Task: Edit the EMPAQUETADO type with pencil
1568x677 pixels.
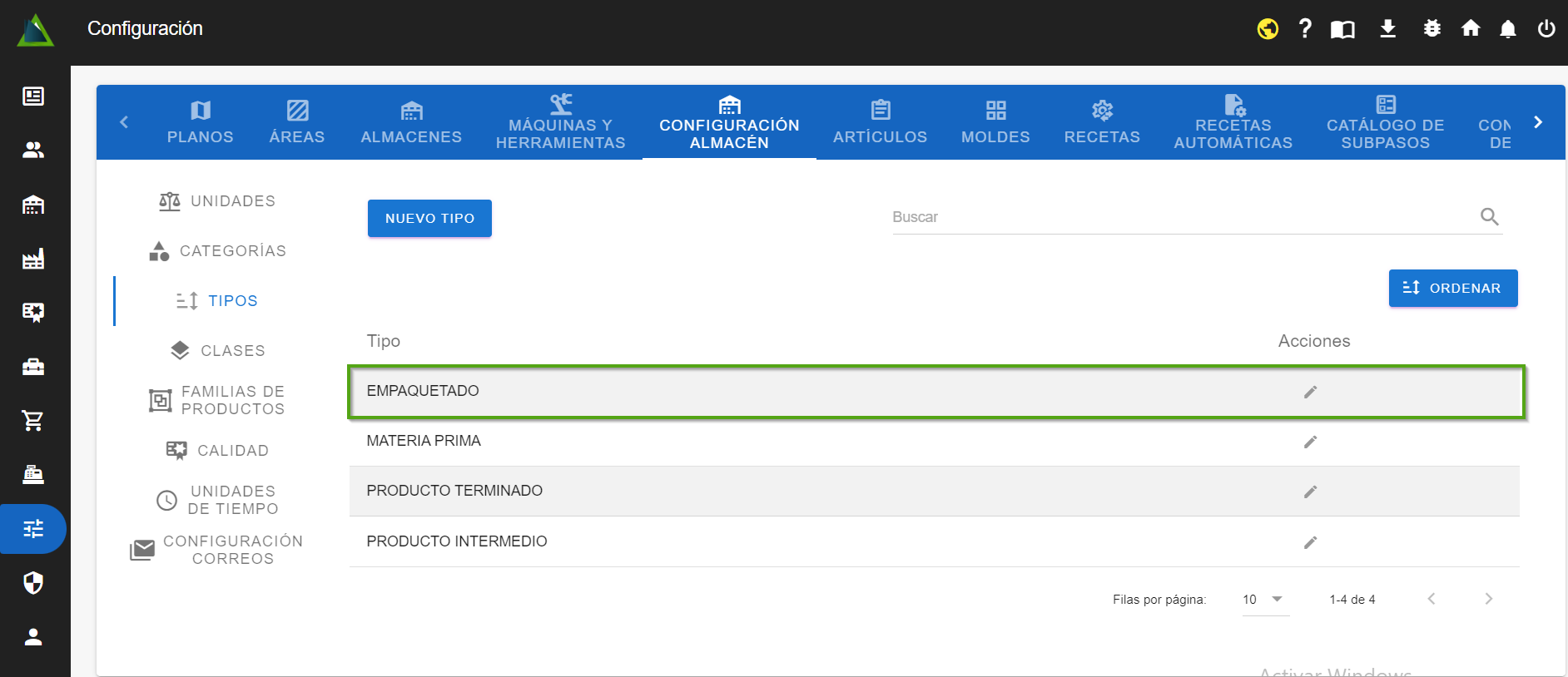Action: click(1310, 392)
